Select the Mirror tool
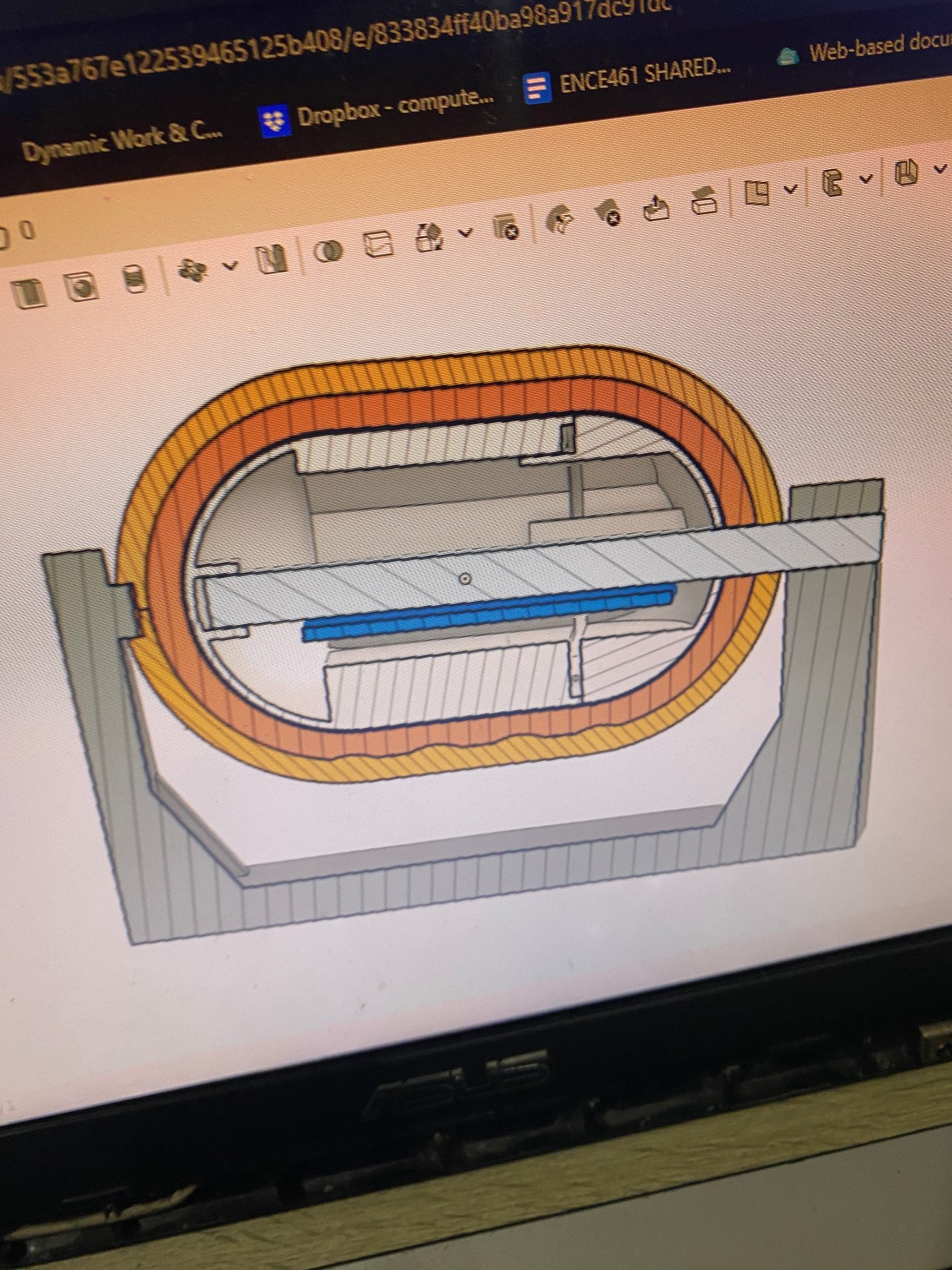Image resolution: width=952 pixels, height=1270 pixels. tap(272, 259)
